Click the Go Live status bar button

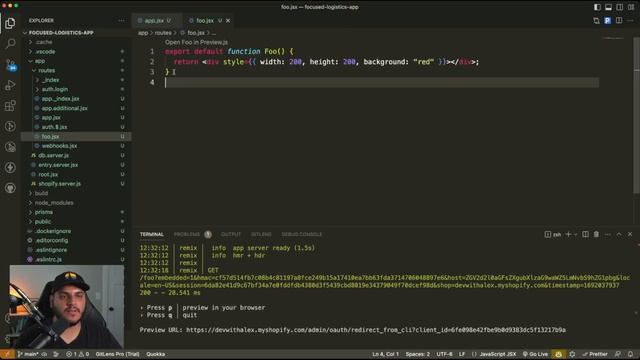tap(535, 354)
